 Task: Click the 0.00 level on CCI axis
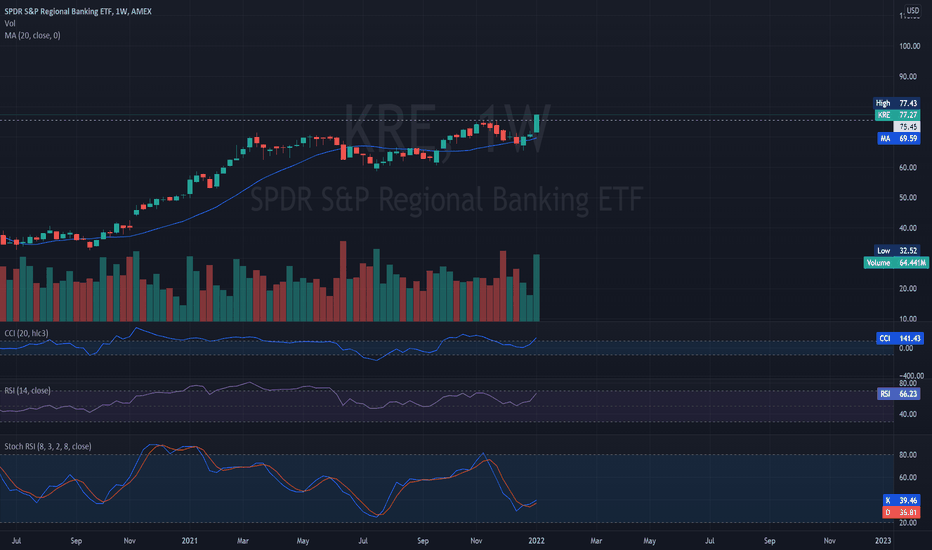(x=906, y=348)
